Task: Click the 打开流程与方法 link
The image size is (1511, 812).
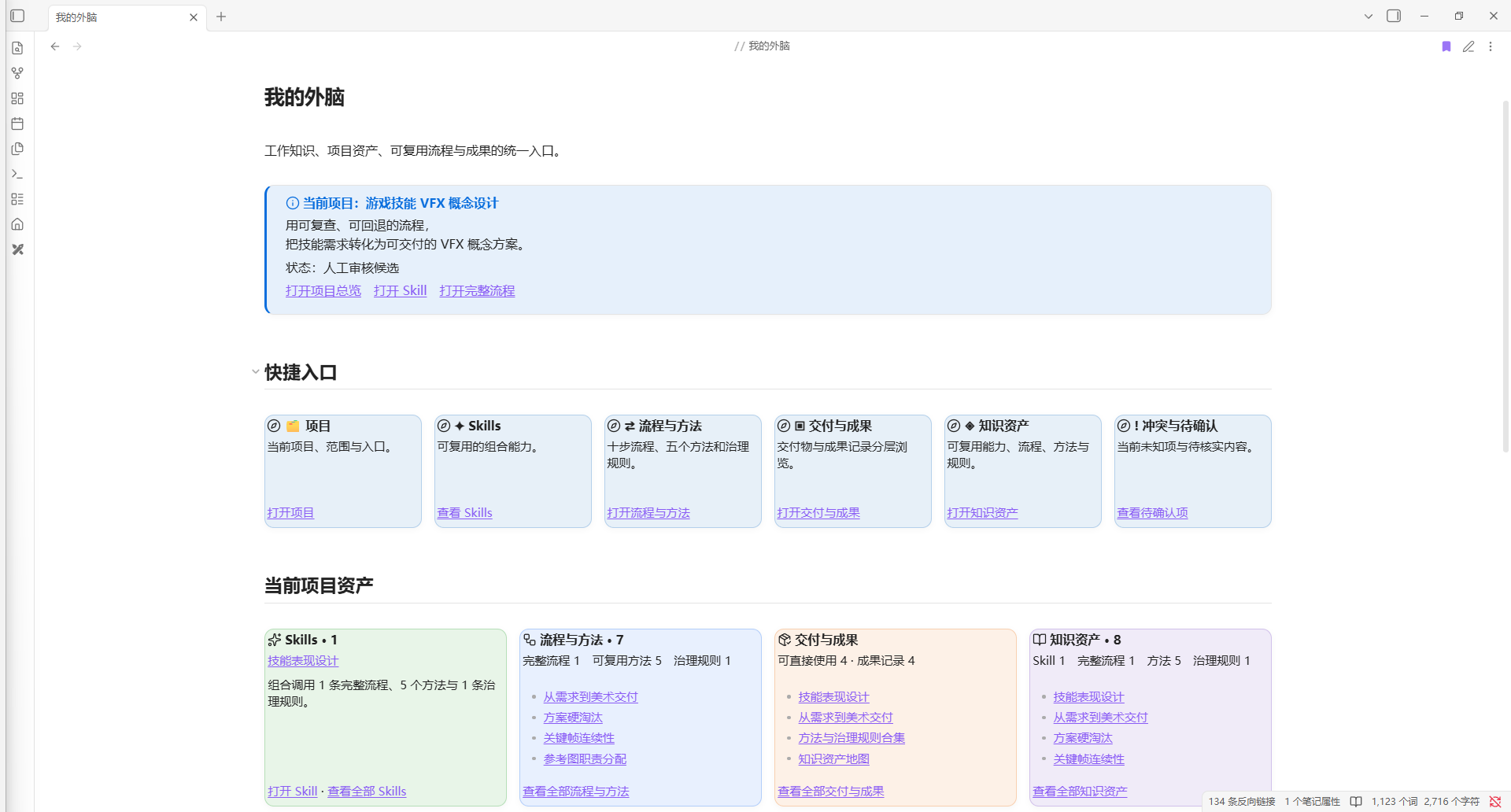Action: 648,513
